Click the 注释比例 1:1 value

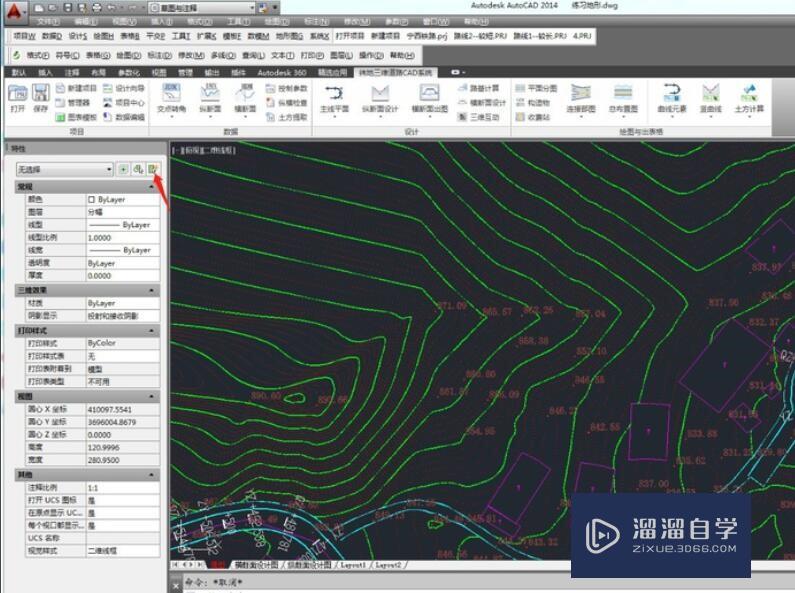pyautogui.click(x=123, y=488)
